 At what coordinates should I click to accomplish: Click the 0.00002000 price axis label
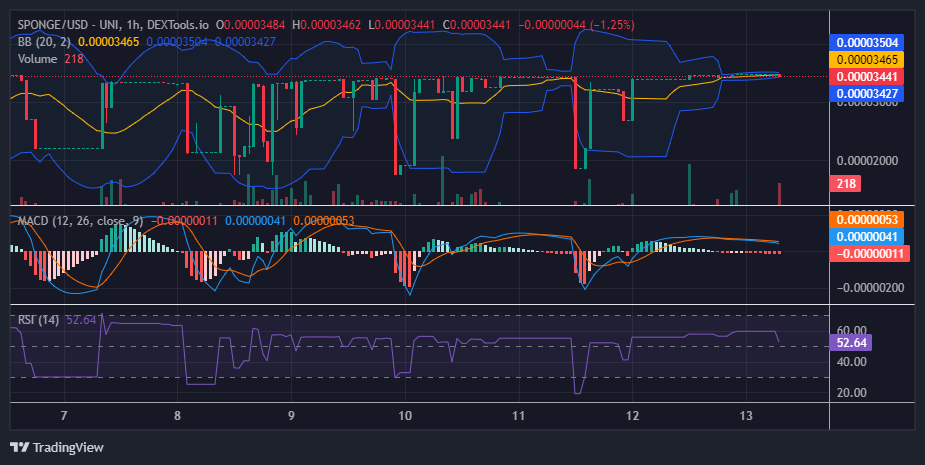point(867,161)
